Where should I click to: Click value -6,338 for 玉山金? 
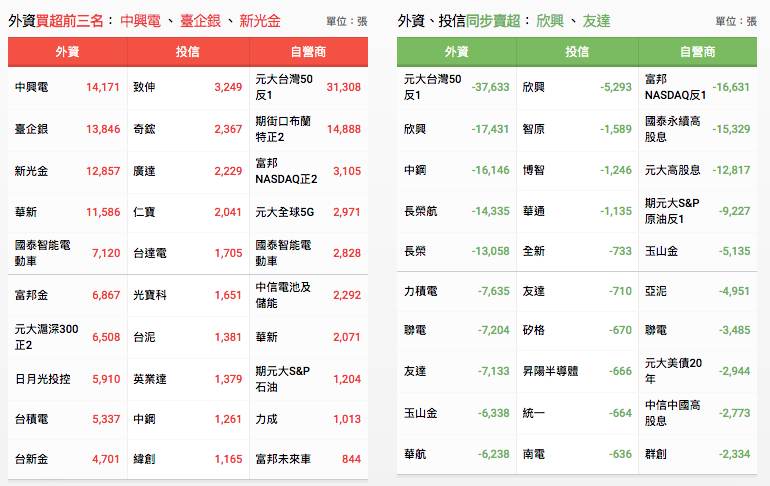point(494,413)
